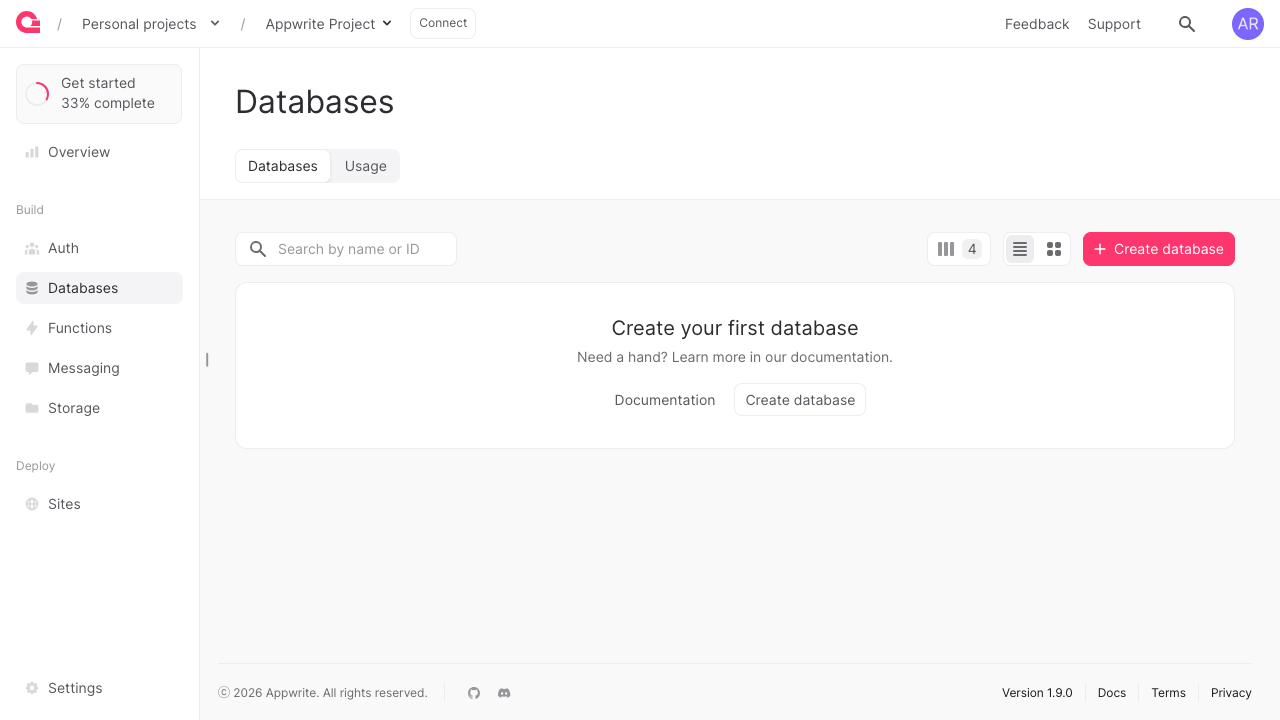
Task: Open the Privacy footer link
Action: [1231, 693]
